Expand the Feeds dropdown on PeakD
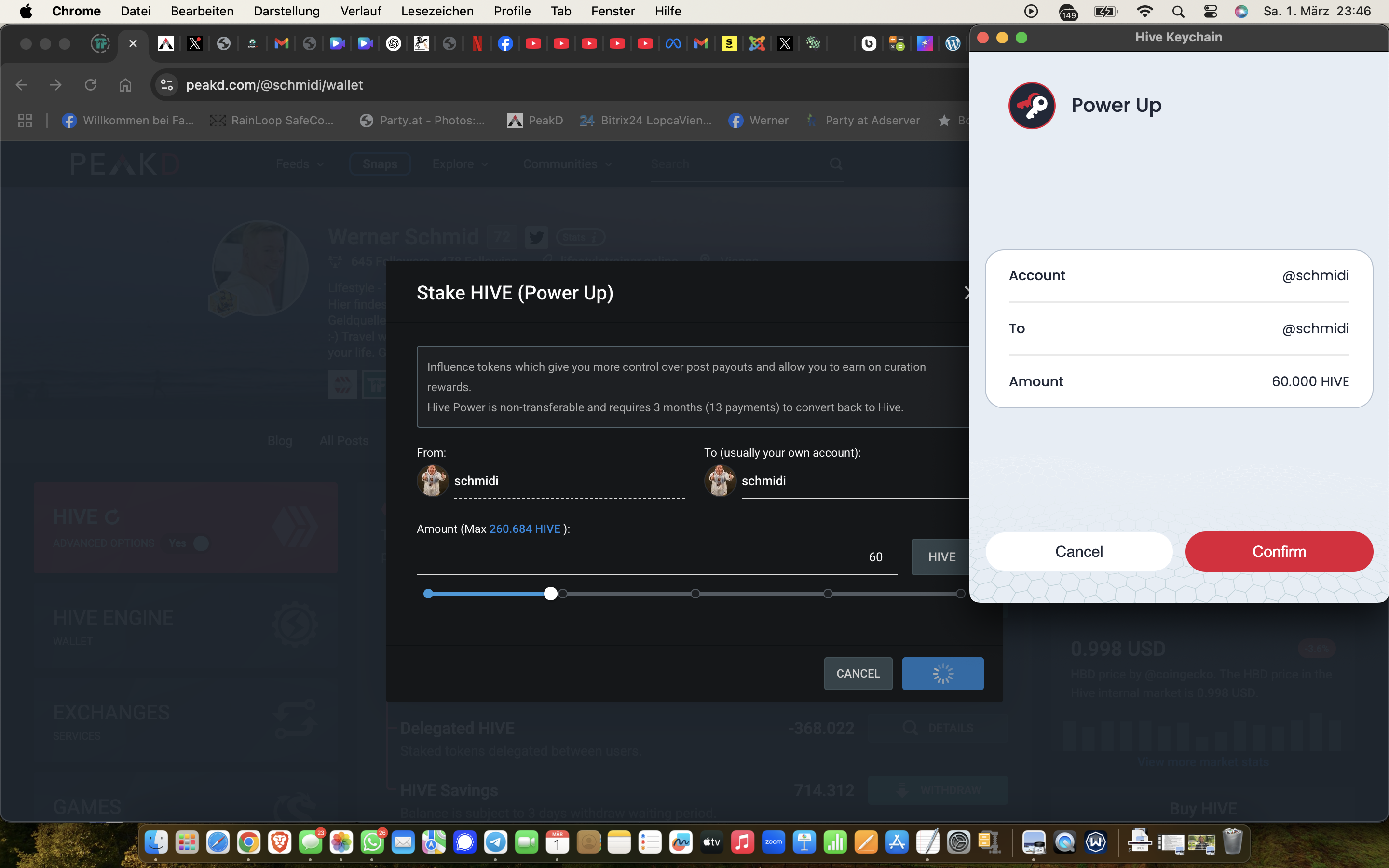This screenshot has height=868, width=1389. click(300, 164)
